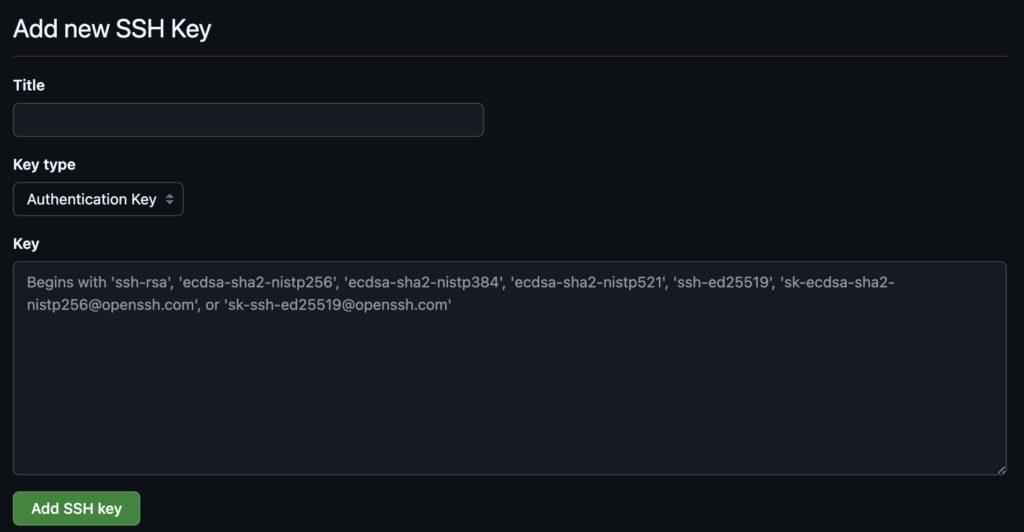Click the resize grip on Key textarea
Image resolution: width=1024 pixels, height=532 pixels.
tap(1000, 468)
